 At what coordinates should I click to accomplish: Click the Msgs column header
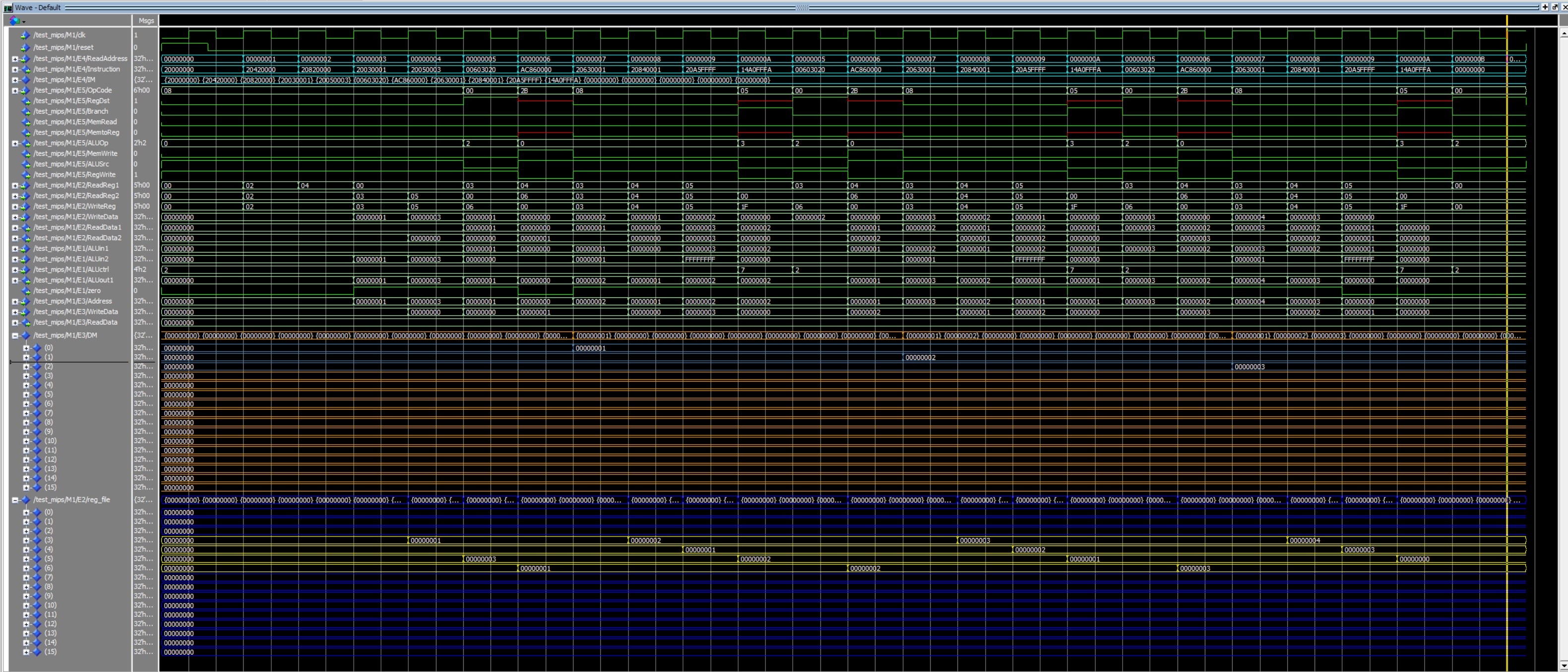[x=146, y=21]
